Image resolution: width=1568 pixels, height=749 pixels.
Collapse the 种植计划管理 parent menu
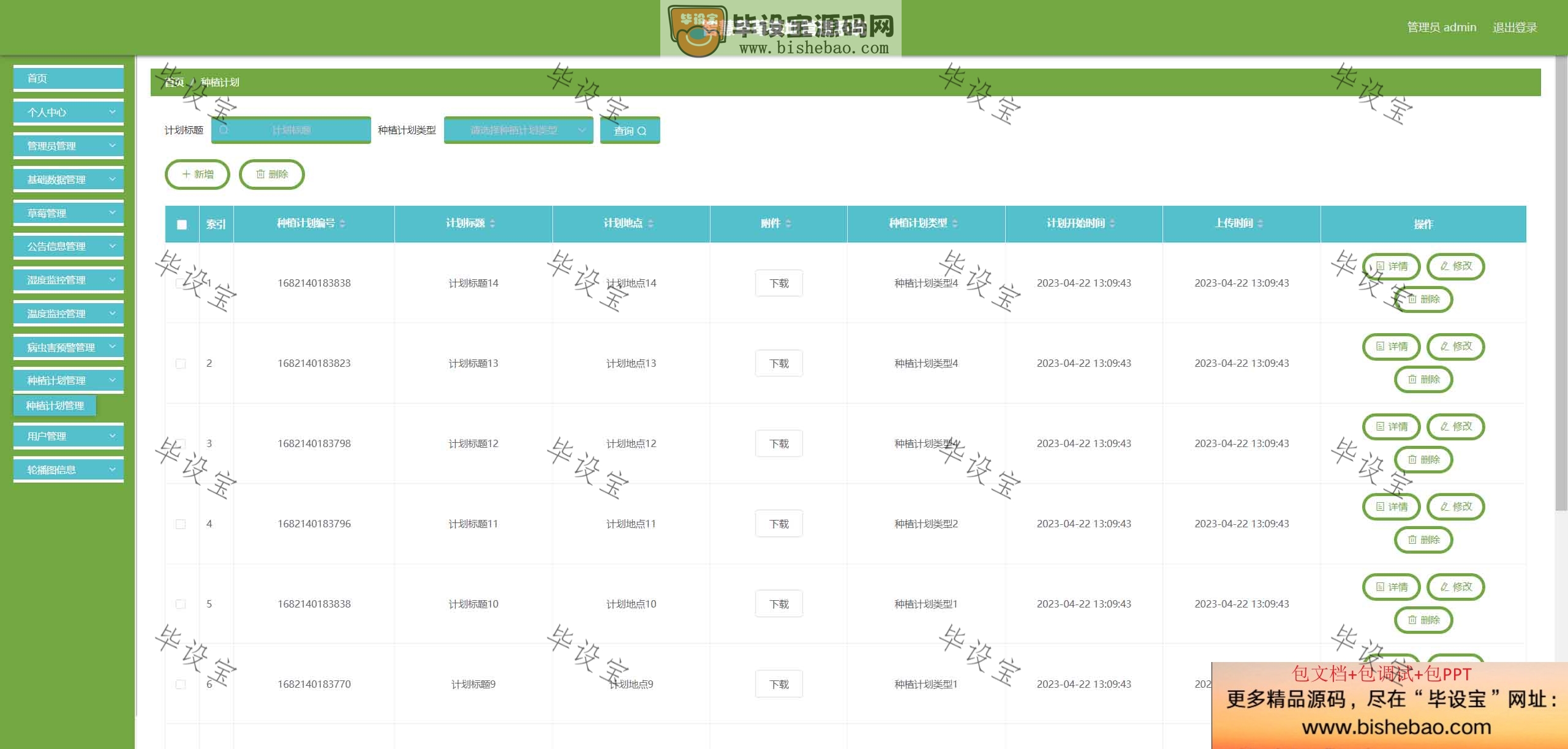tap(69, 380)
